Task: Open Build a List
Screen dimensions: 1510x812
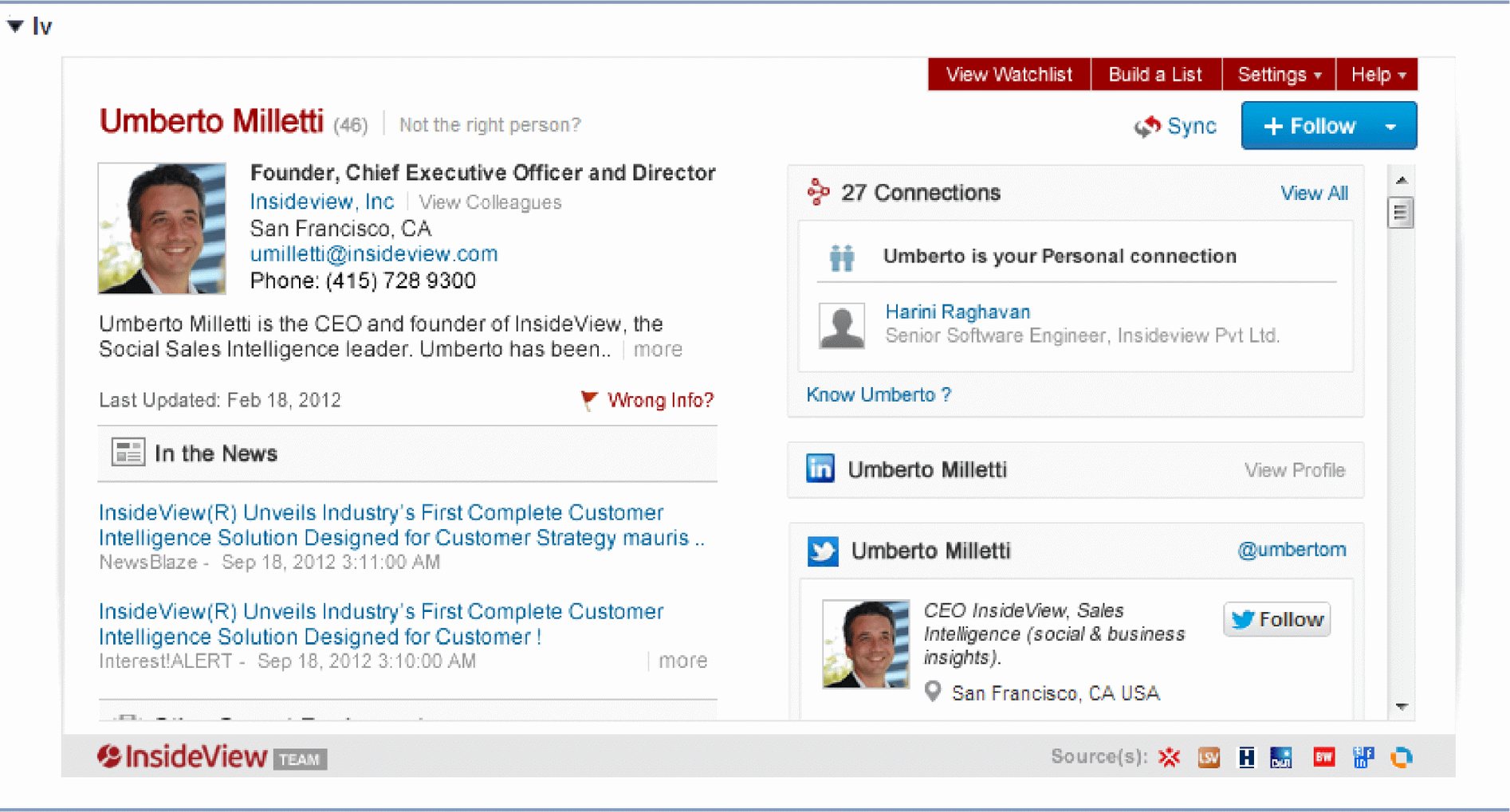Action: (x=1155, y=74)
